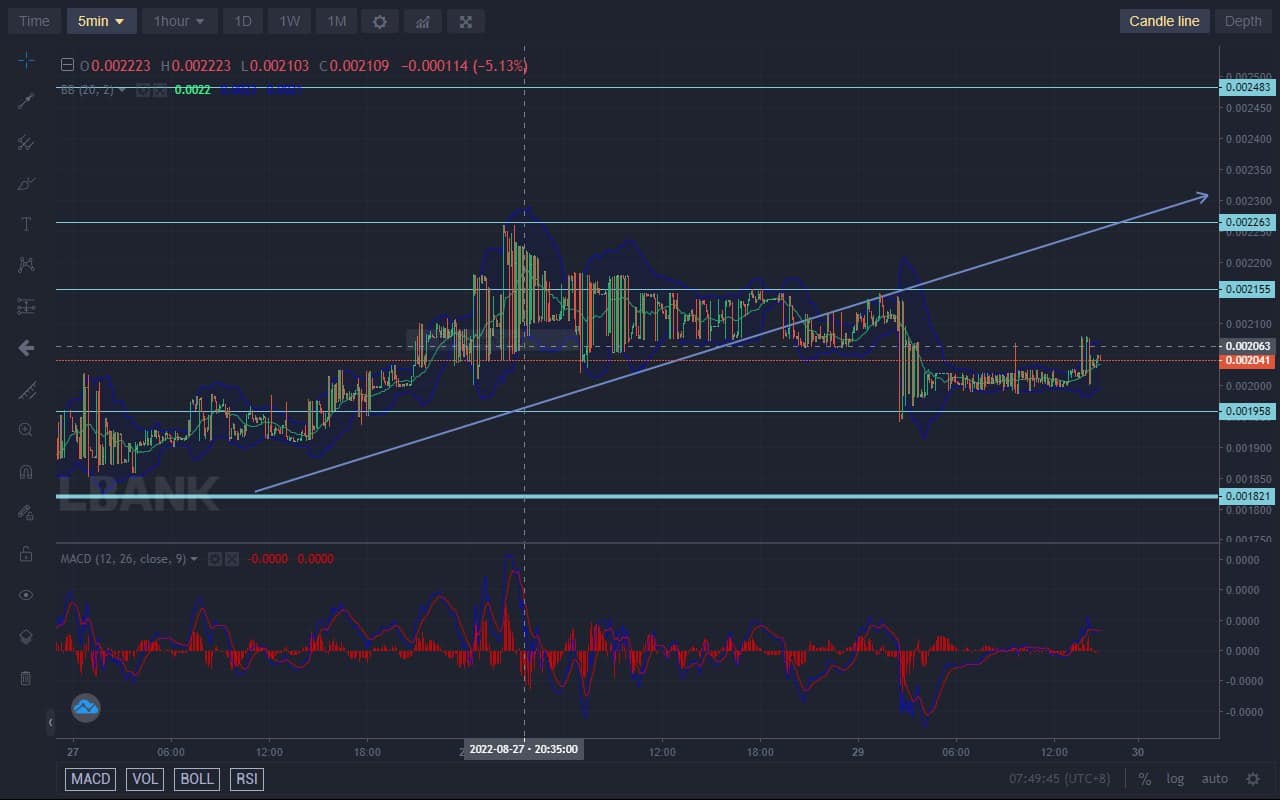Select the 1M interval
The width and height of the screenshot is (1280, 800).
click(x=337, y=21)
